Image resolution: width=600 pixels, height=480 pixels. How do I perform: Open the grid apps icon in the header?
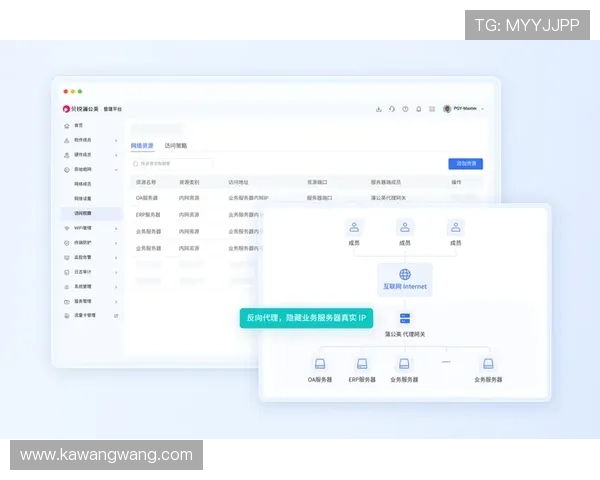click(432, 109)
